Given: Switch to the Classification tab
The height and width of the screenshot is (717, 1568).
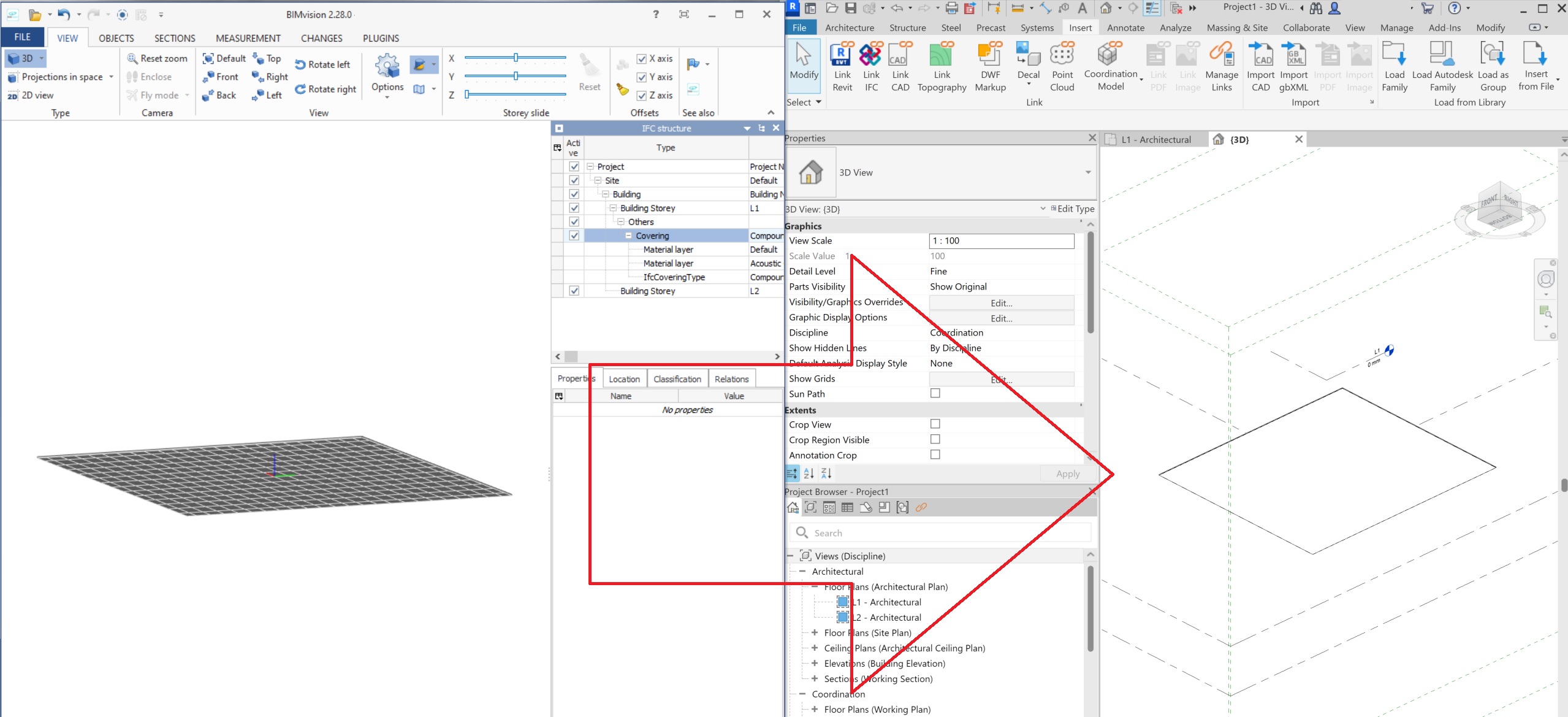Looking at the screenshot, I should [x=677, y=379].
